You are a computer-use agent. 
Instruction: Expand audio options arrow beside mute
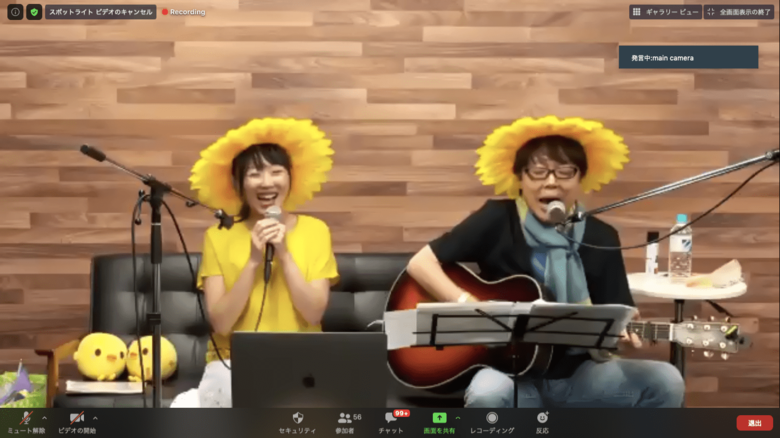(x=44, y=418)
